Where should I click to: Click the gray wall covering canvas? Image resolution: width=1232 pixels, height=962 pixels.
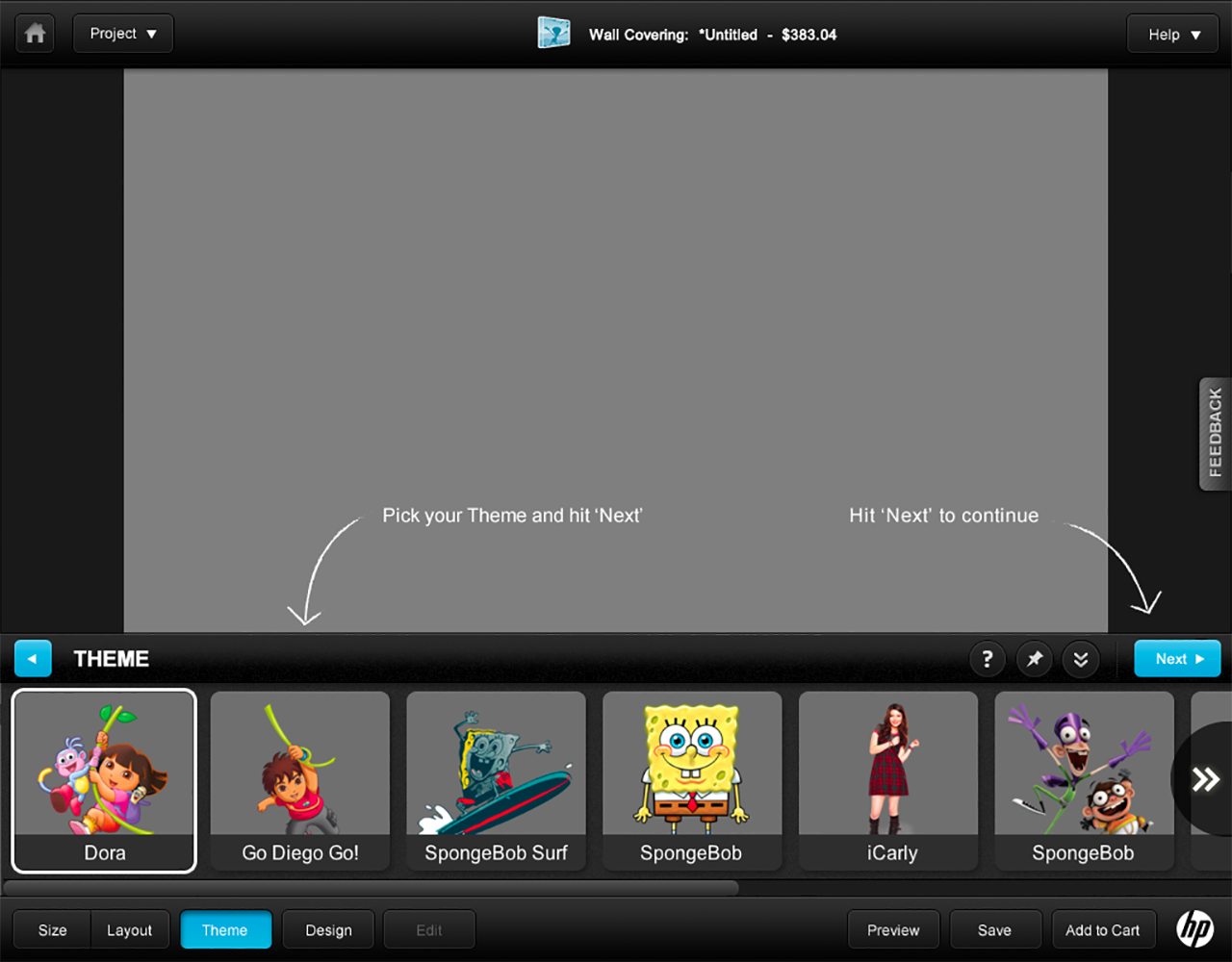(x=616, y=351)
